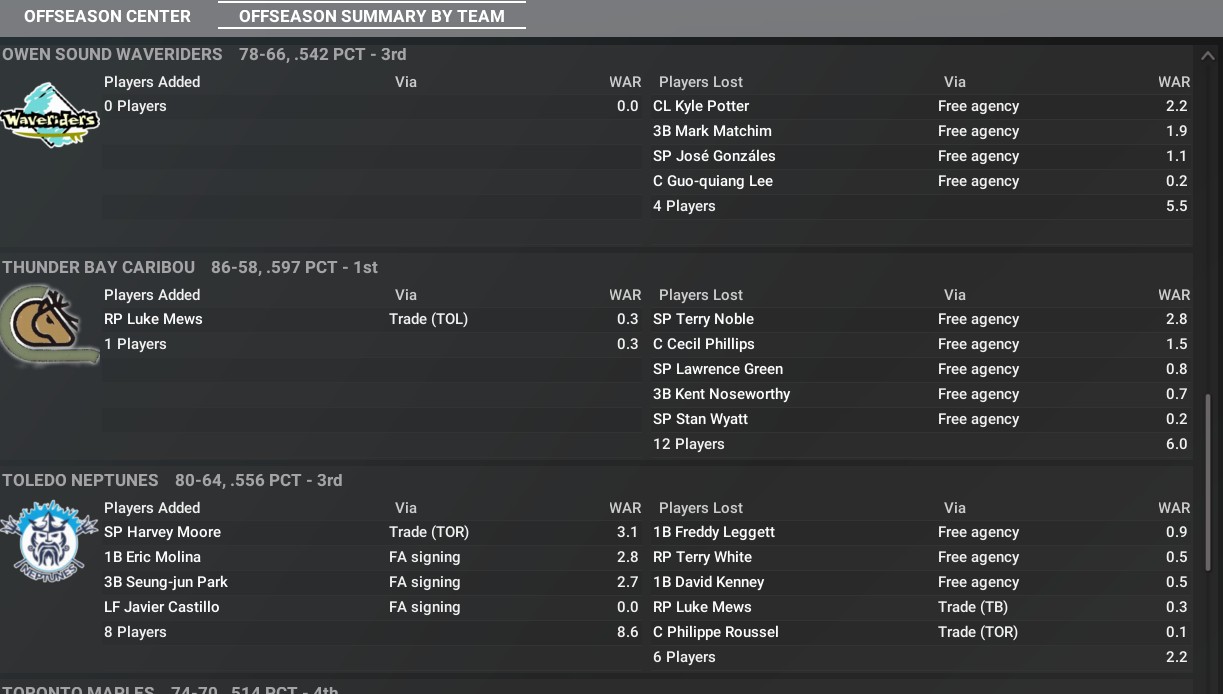1223x694 pixels.
Task: Open player CL Kyle Potter
Action: pyautogui.click(x=701, y=106)
